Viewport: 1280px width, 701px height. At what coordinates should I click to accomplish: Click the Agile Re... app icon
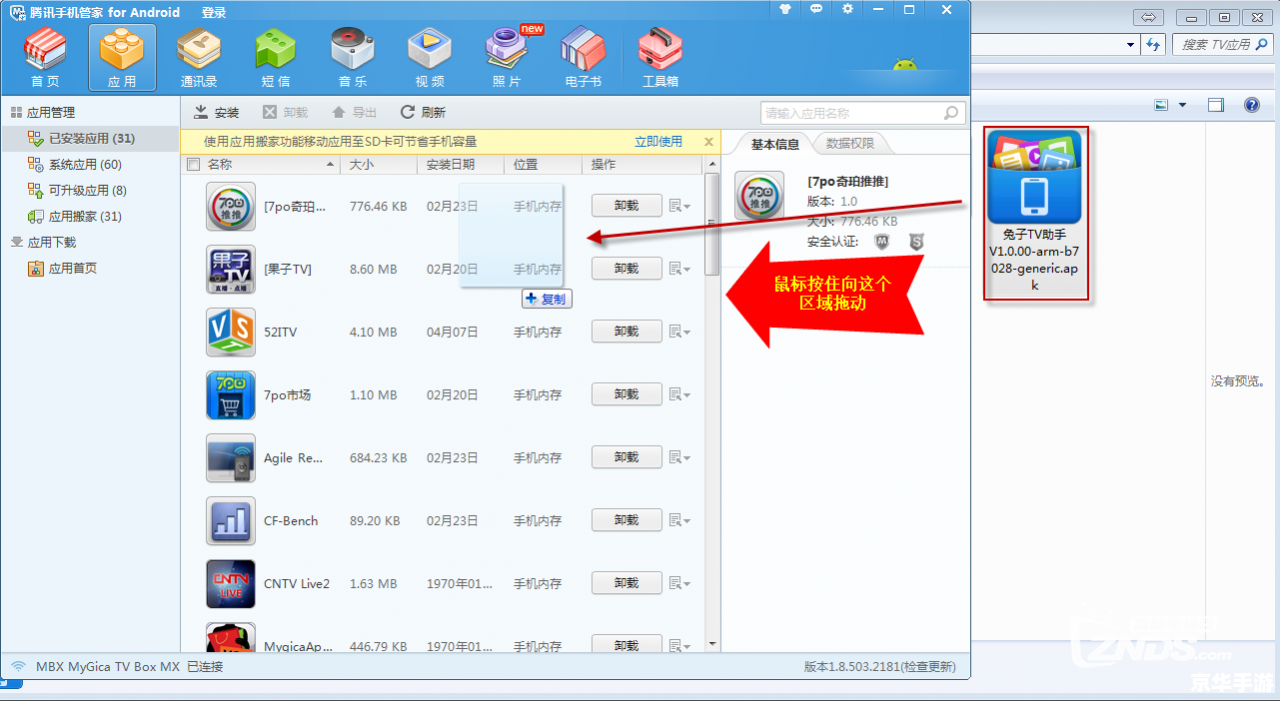231,458
